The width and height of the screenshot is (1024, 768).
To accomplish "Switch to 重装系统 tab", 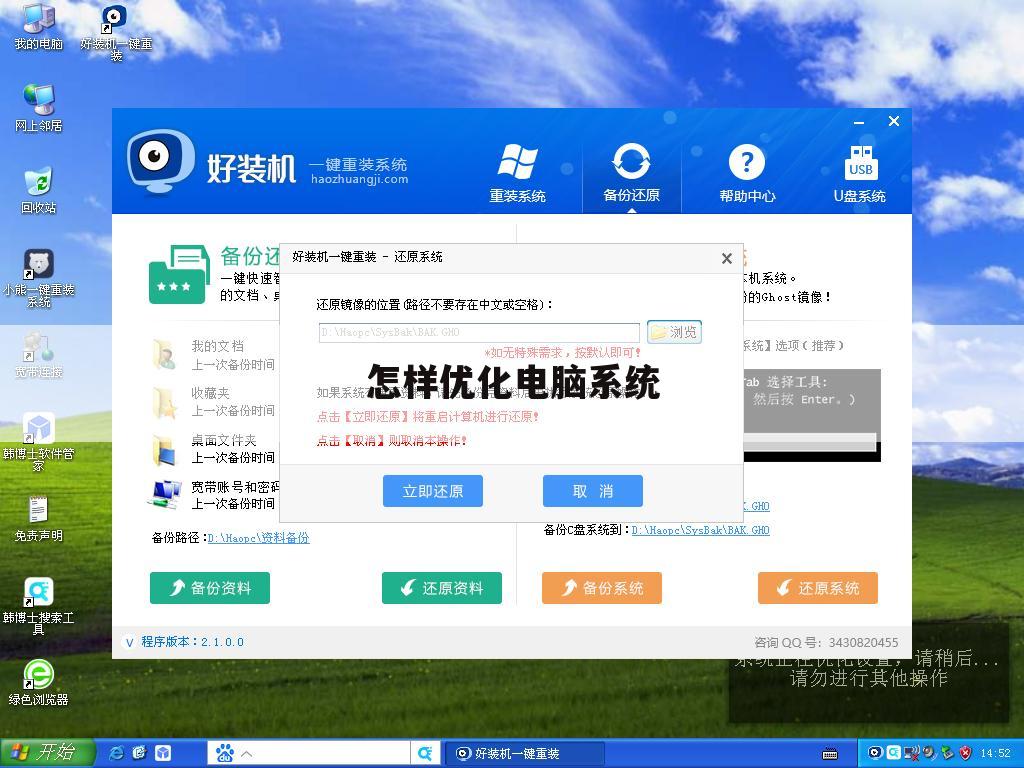I will [x=517, y=173].
